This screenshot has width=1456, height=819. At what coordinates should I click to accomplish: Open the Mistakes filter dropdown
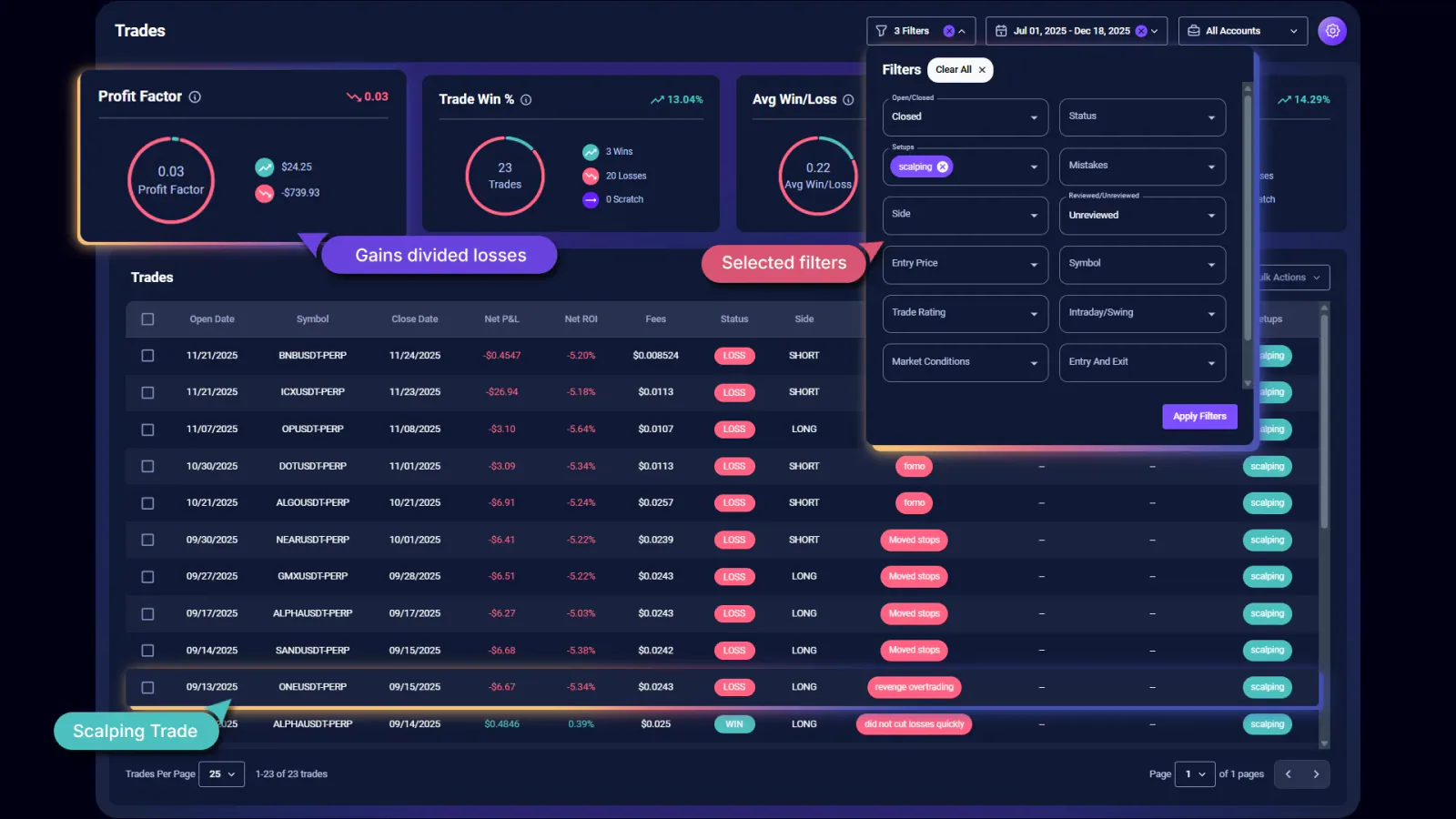pyautogui.click(x=1142, y=167)
